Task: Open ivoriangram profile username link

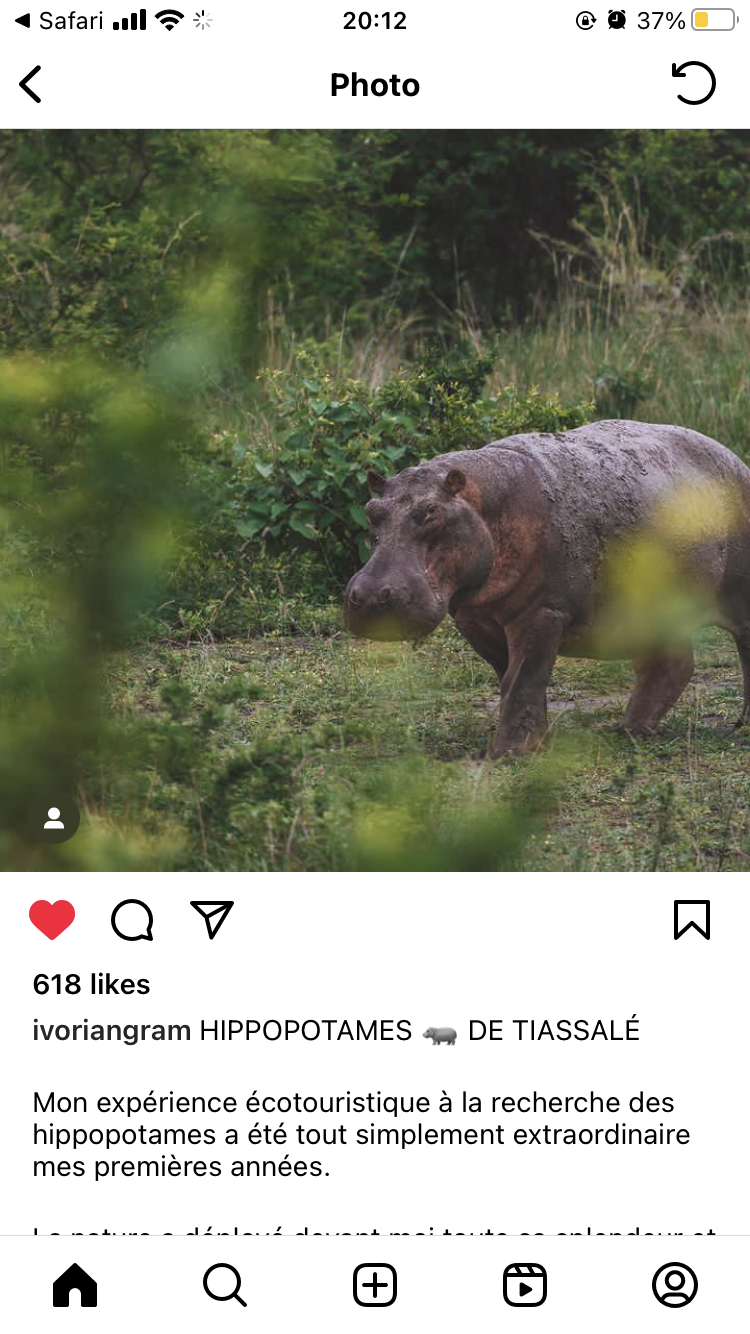Action: [112, 1031]
